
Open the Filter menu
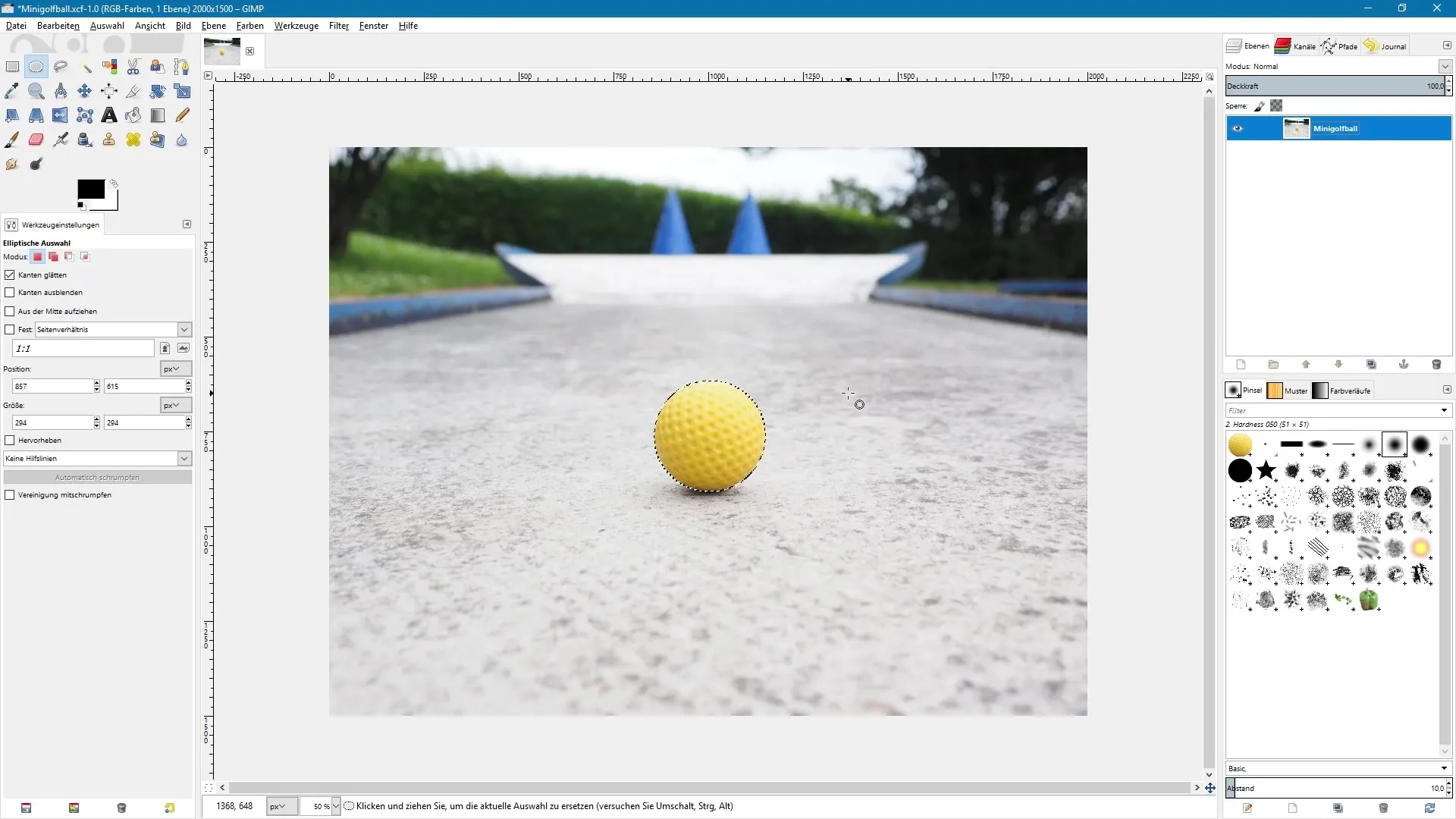(339, 25)
